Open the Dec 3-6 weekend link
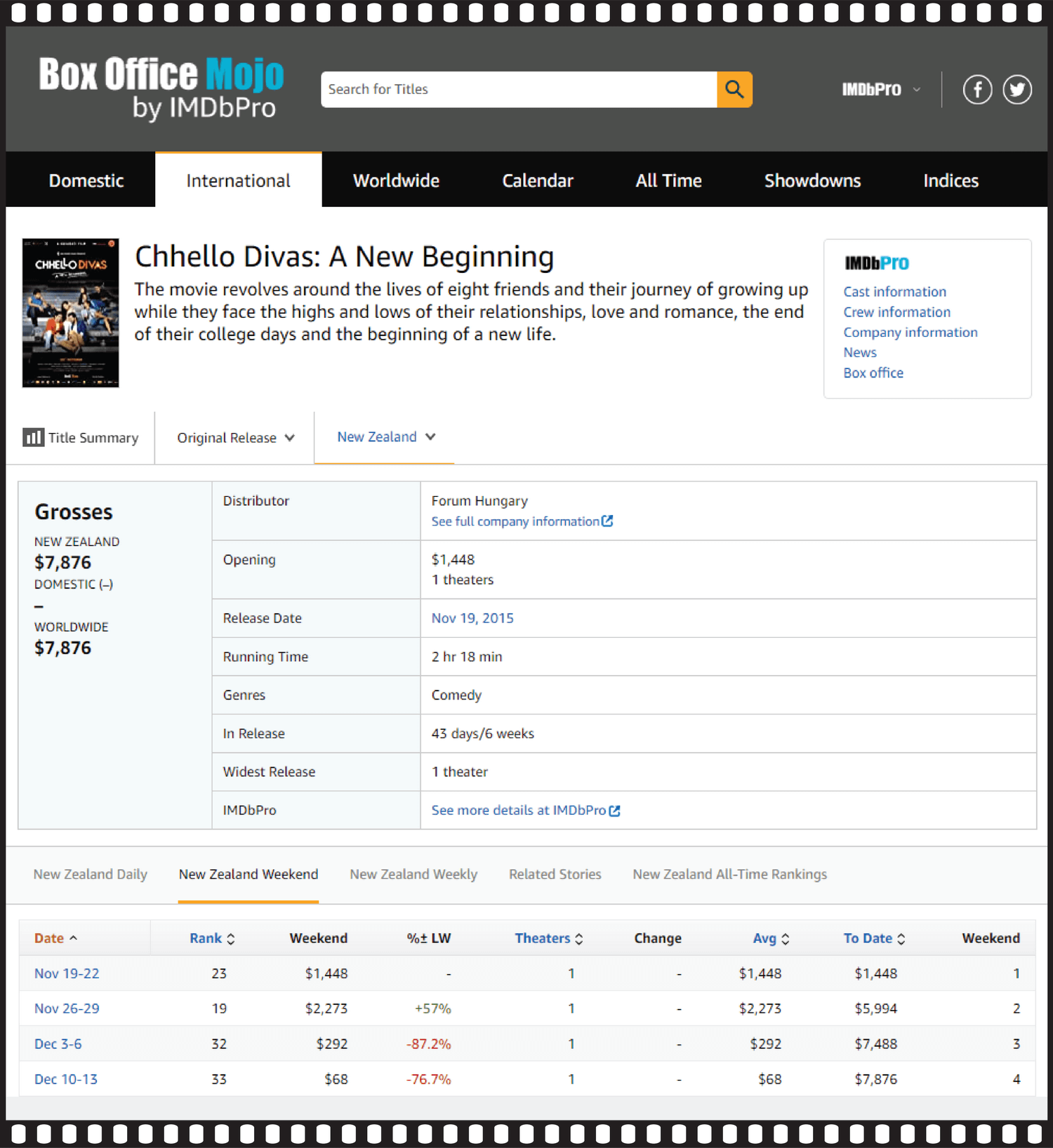The image size is (1053, 1148). [58, 1044]
